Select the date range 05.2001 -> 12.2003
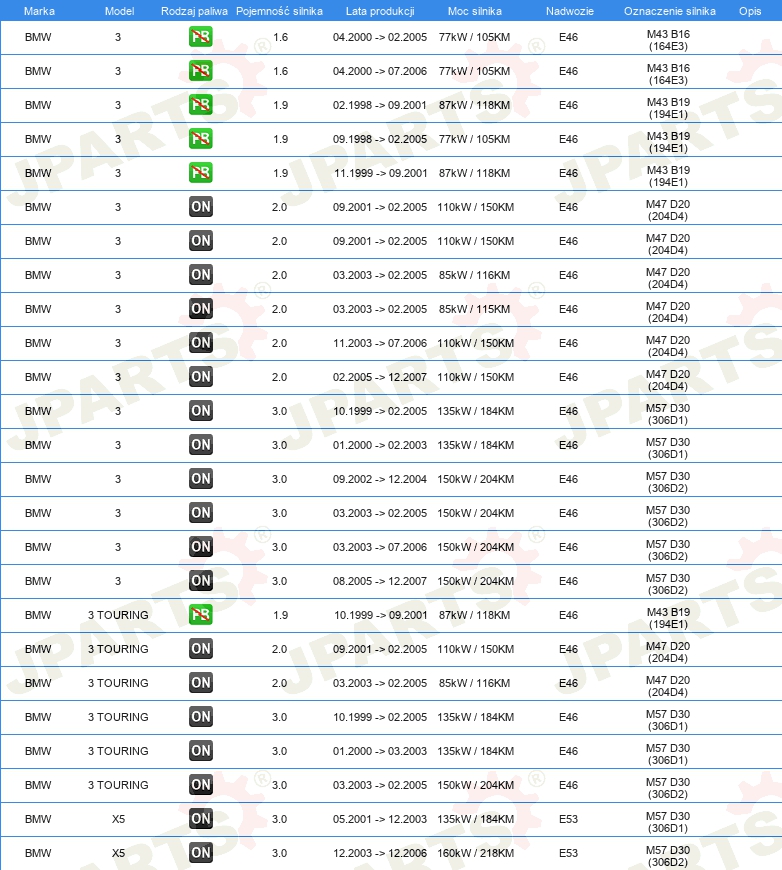This screenshot has height=870, width=782. pos(380,819)
